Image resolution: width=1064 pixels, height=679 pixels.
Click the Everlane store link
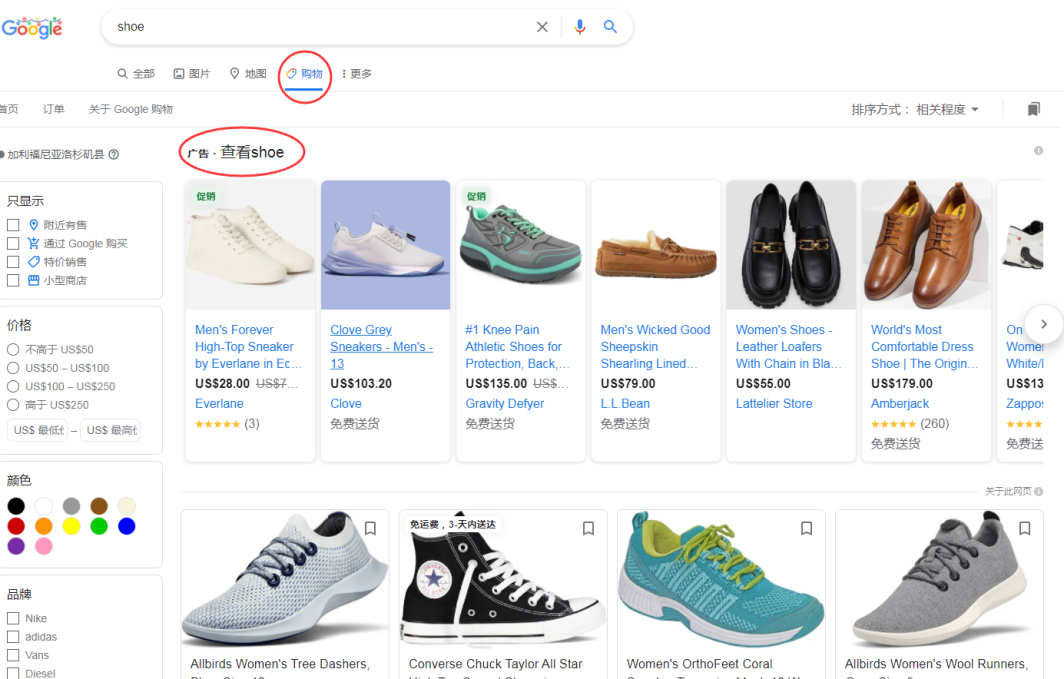[x=219, y=403]
